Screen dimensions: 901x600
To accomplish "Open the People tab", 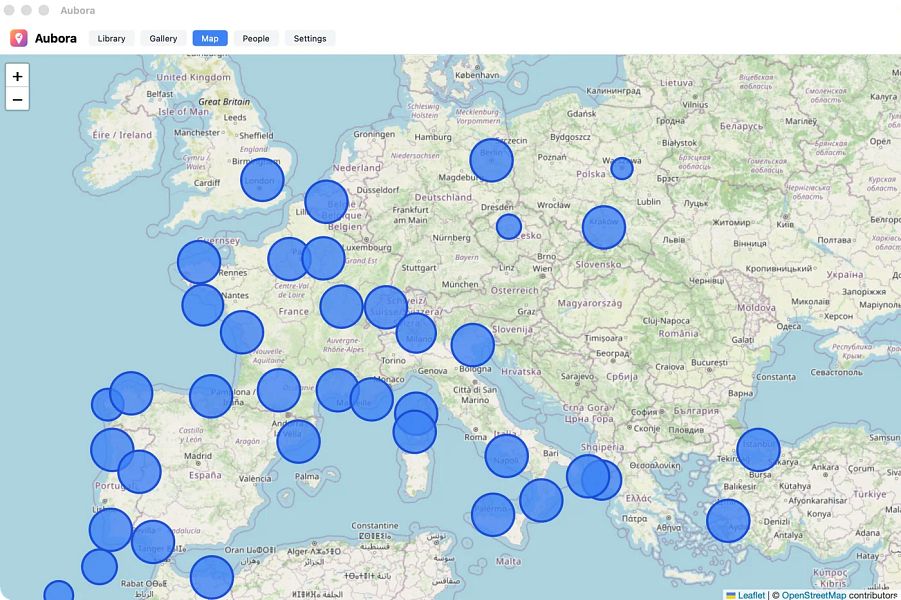I will point(256,39).
